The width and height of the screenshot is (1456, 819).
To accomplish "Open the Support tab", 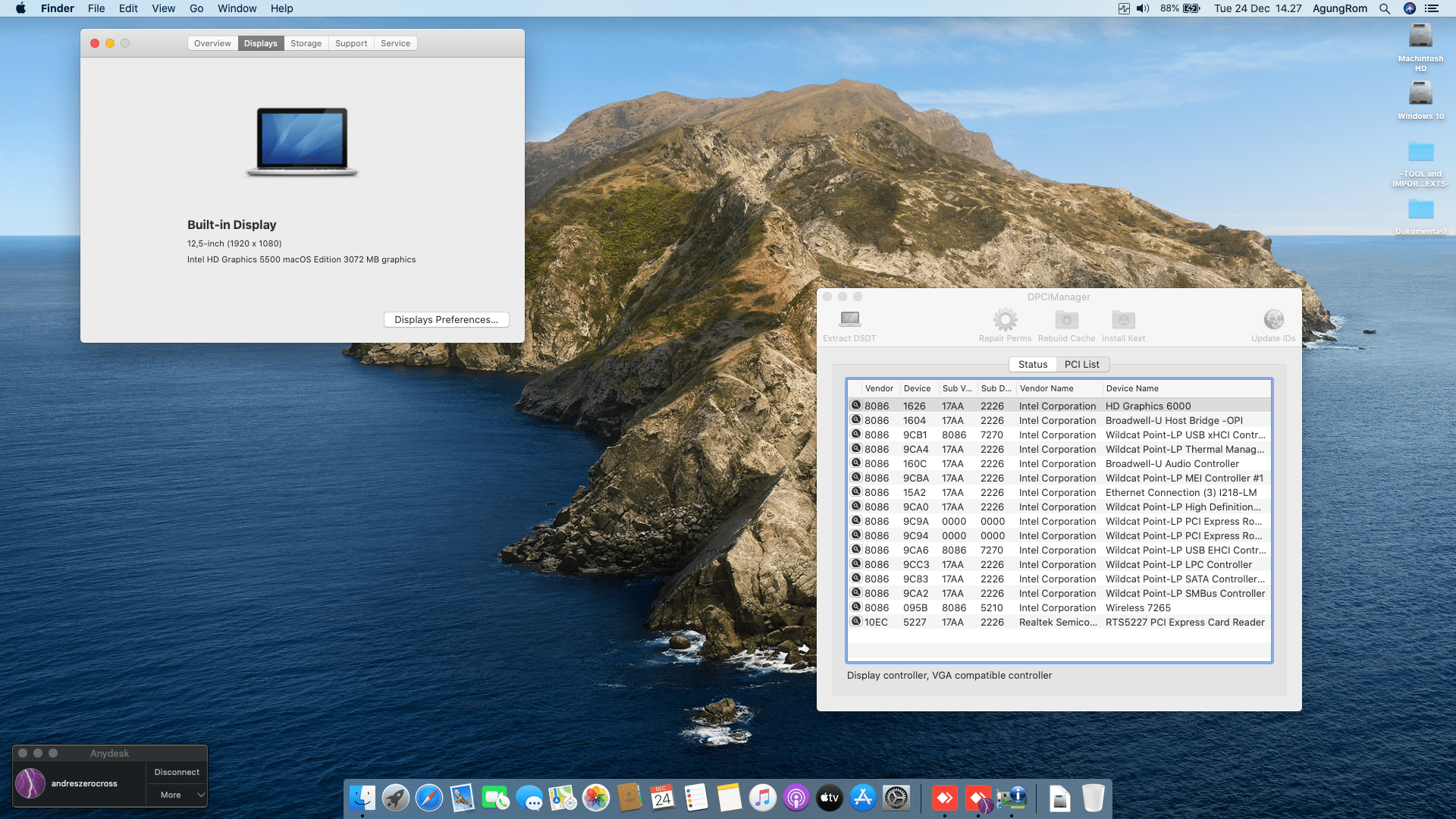I will [x=351, y=43].
